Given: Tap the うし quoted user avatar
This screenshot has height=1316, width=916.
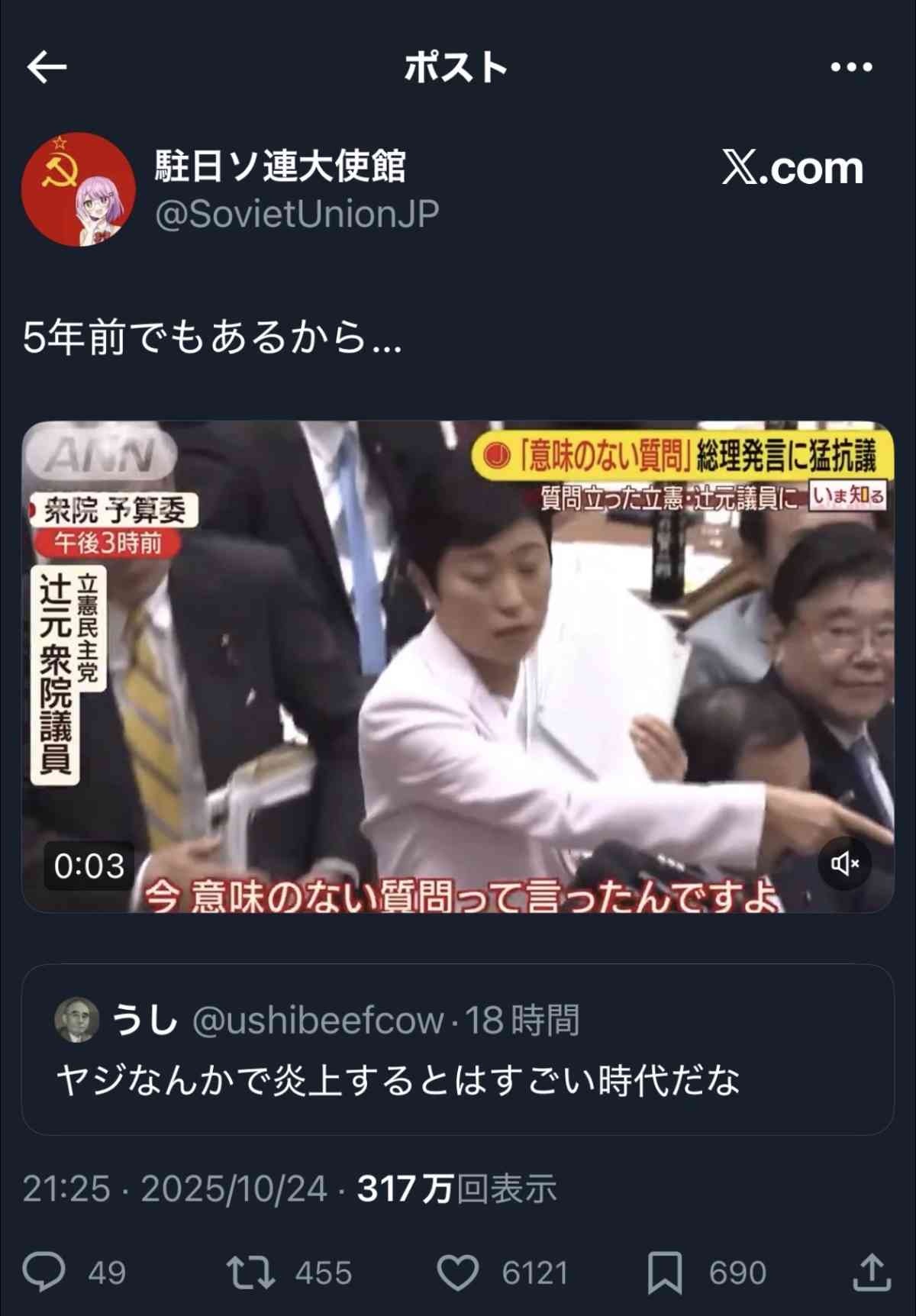Looking at the screenshot, I should [x=77, y=1019].
